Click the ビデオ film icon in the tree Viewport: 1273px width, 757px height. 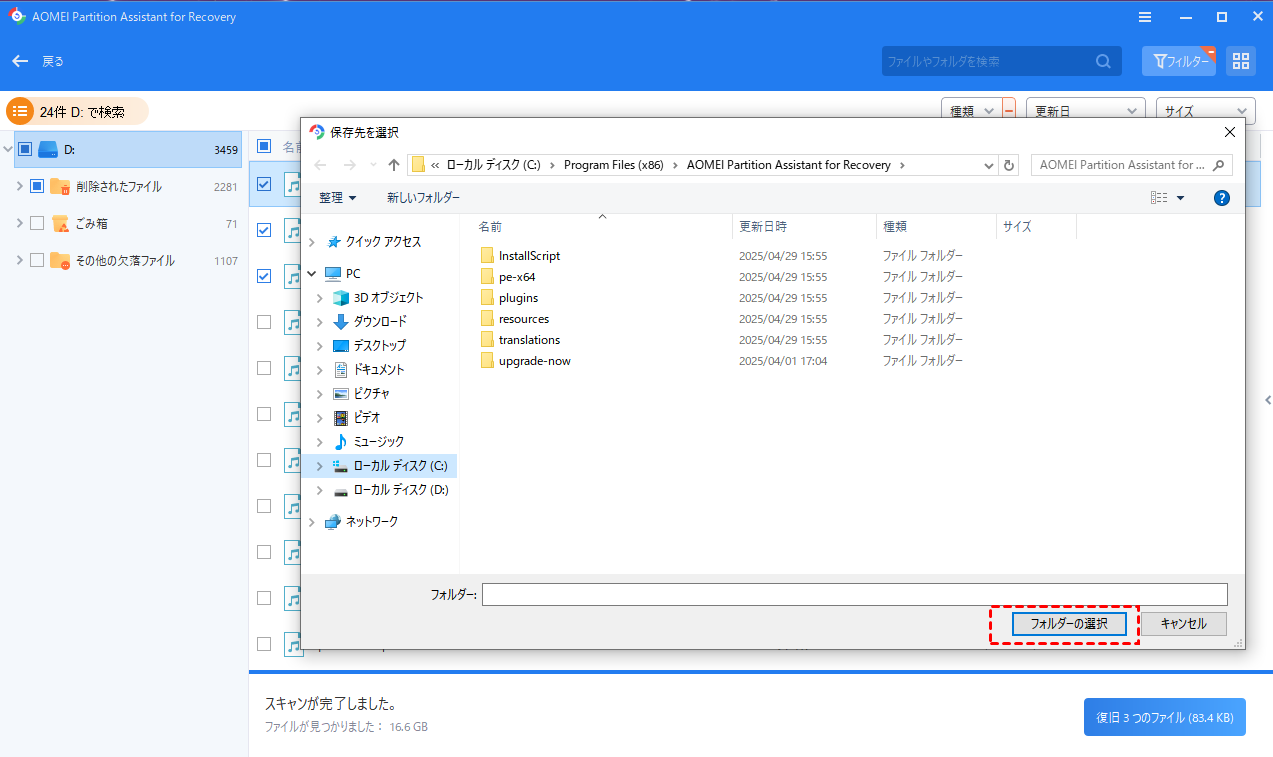click(341, 418)
